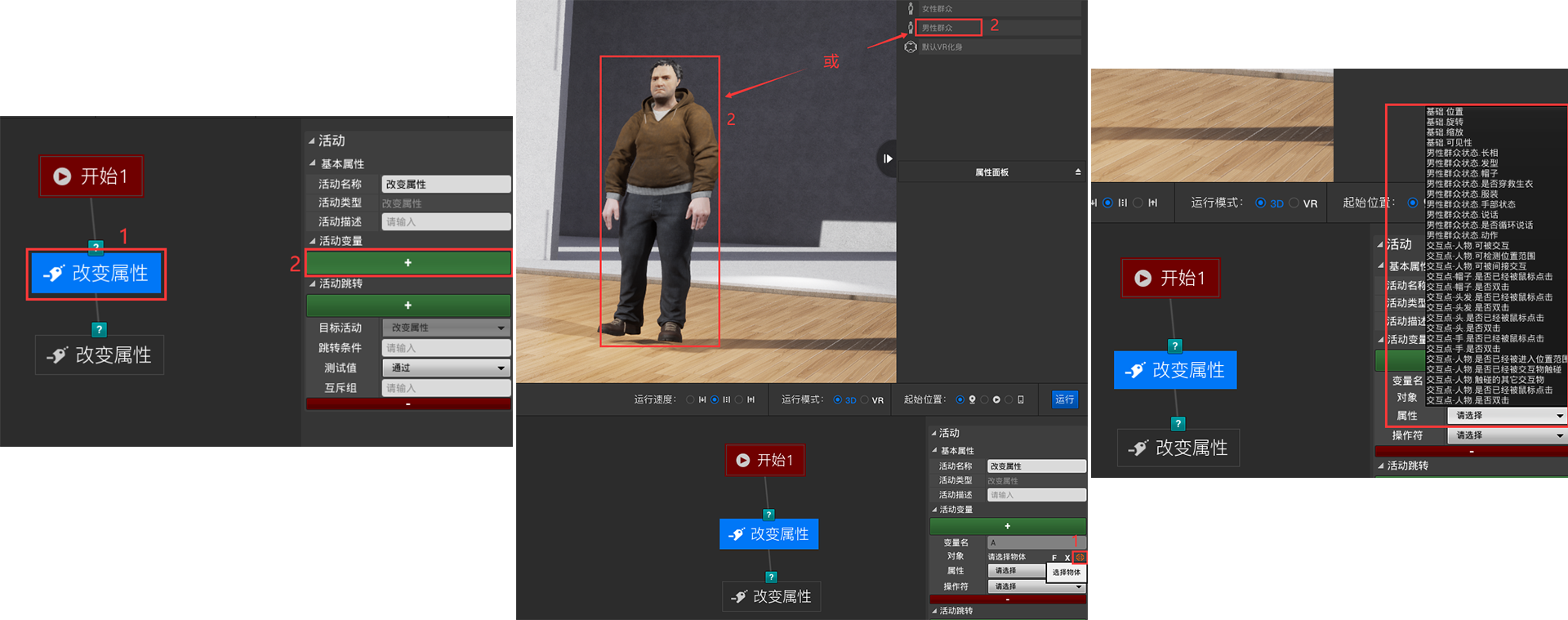Screen dimensions: 1568x620
Task: Click the round panel-collapse arrow at viewport edge
Action: (x=887, y=158)
